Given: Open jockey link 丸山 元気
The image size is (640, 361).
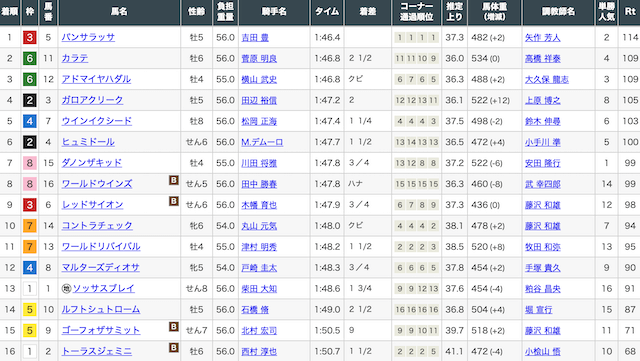Looking at the screenshot, I should [259, 226].
